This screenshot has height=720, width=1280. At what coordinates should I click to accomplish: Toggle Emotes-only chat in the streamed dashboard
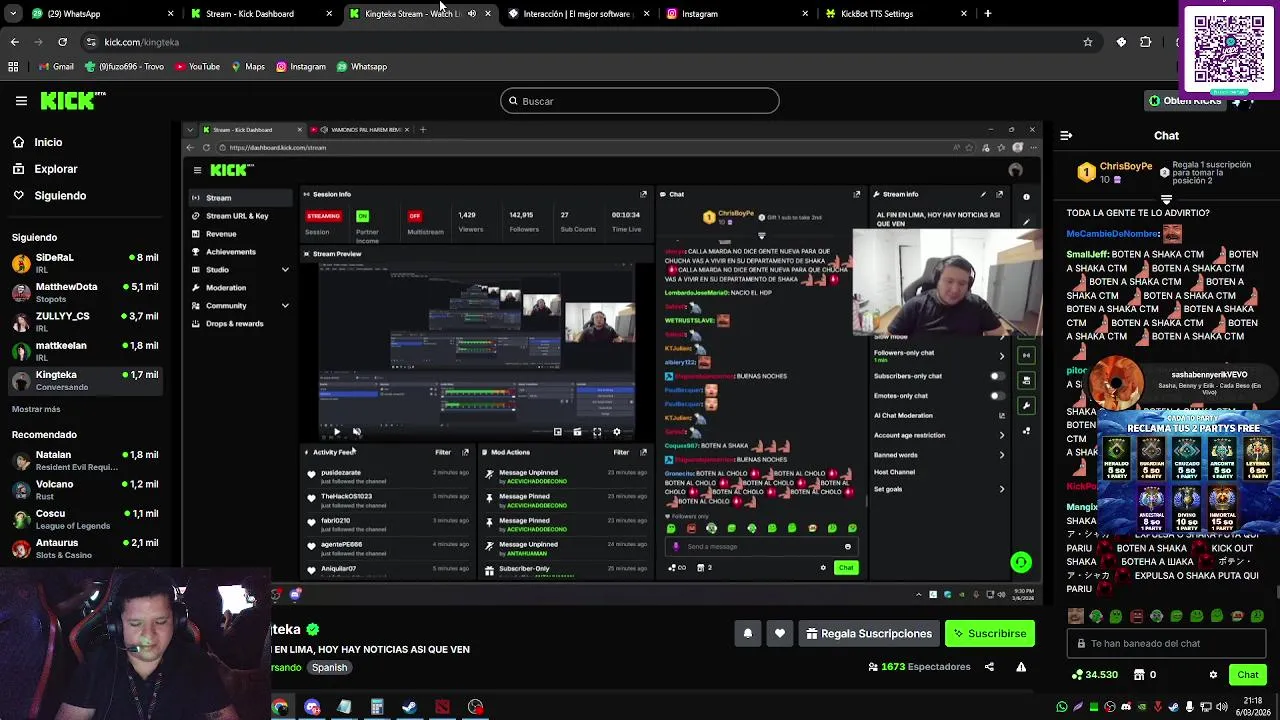point(997,396)
